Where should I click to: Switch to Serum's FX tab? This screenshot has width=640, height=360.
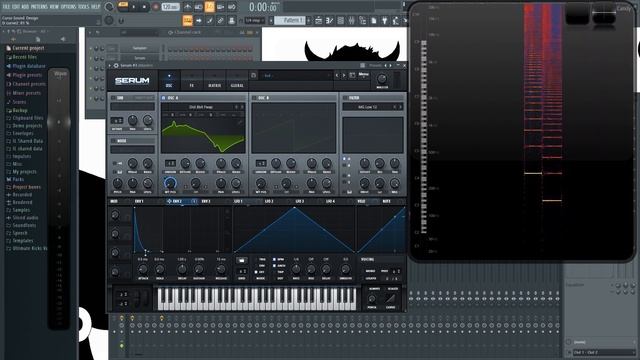click(191, 81)
